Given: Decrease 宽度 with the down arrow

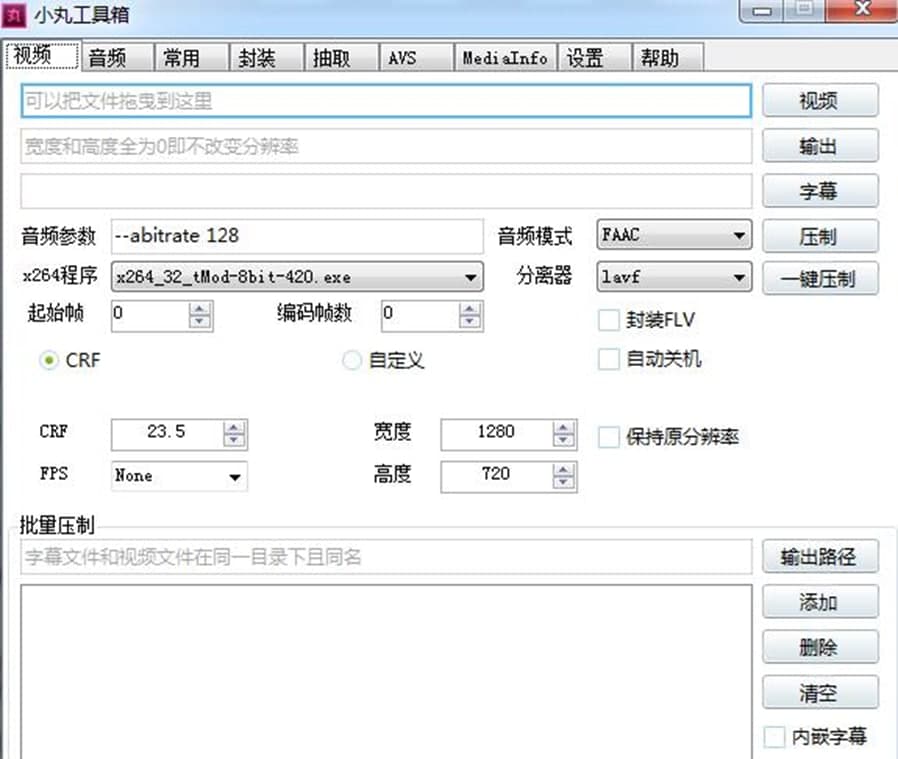Looking at the screenshot, I should coord(564,440).
